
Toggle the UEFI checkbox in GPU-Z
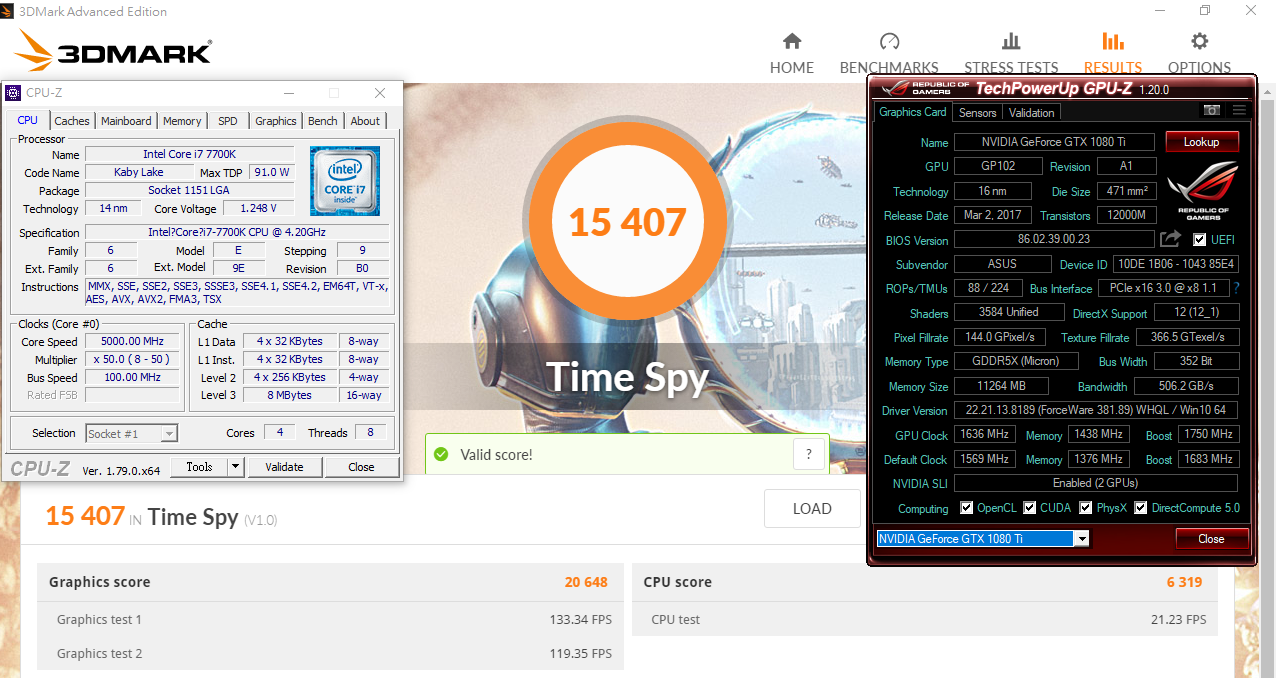click(x=1200, y=240)
